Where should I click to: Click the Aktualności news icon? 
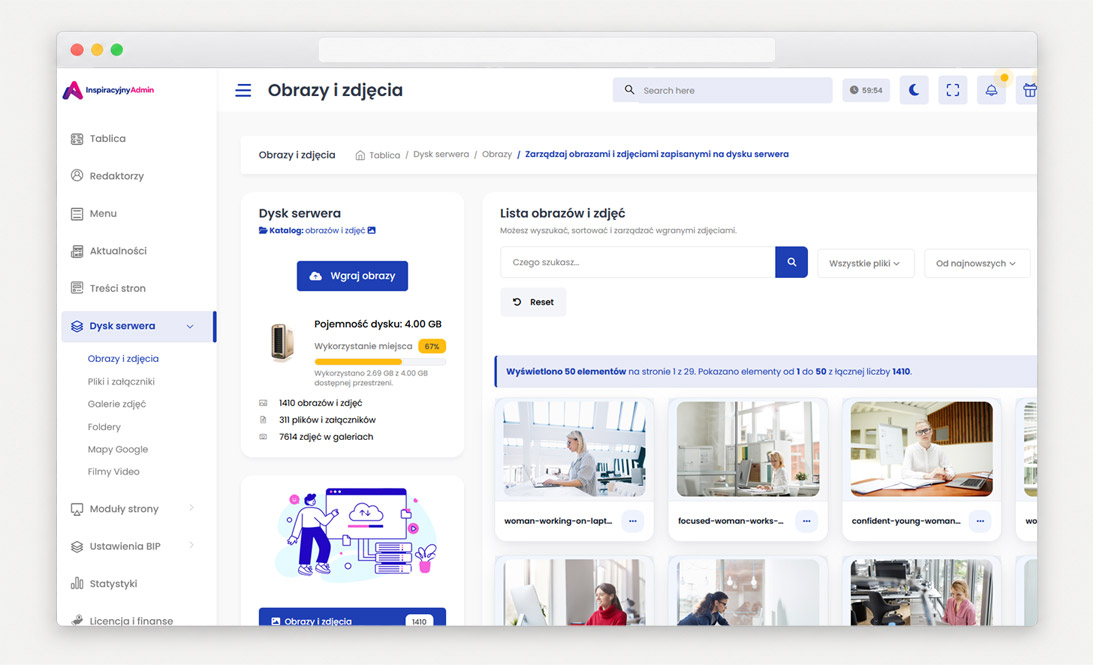pyautogui.click(x=77, y=251)
